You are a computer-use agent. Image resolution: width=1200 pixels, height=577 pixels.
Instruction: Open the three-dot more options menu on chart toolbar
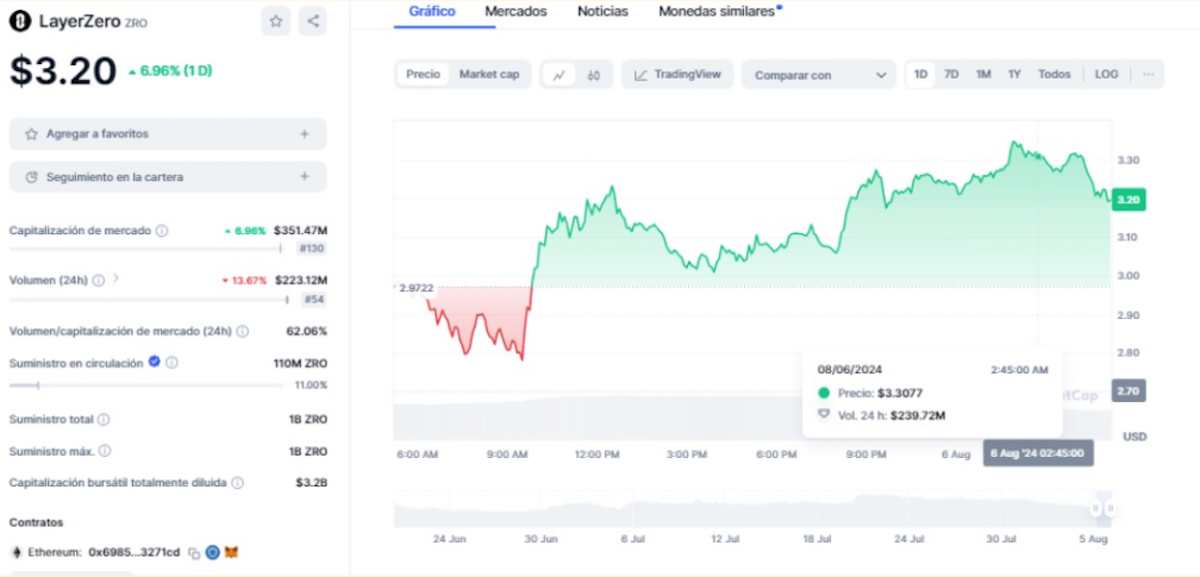click(x=1148, y=74)
